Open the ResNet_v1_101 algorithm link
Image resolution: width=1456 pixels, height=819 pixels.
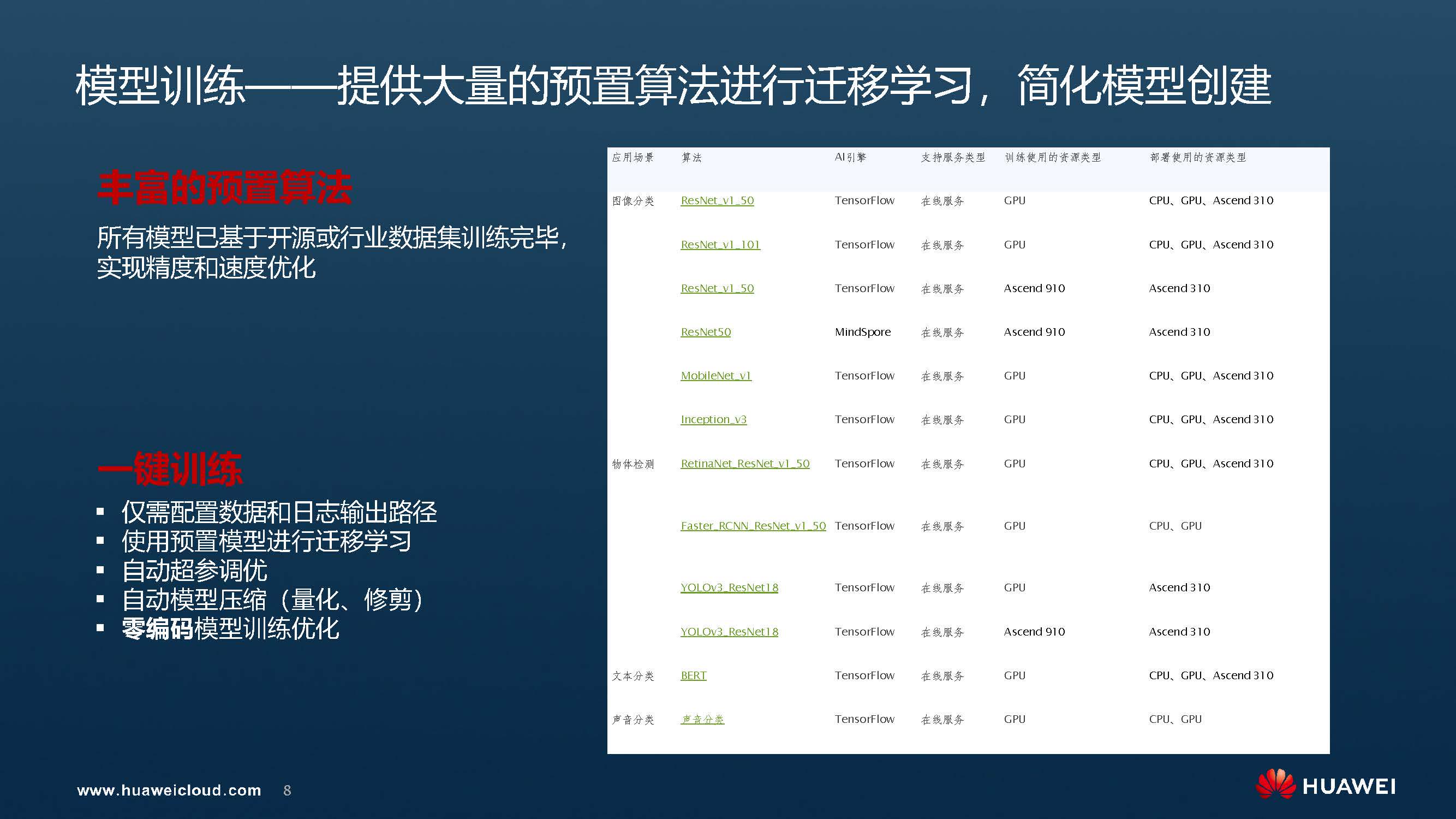point(720,245)
